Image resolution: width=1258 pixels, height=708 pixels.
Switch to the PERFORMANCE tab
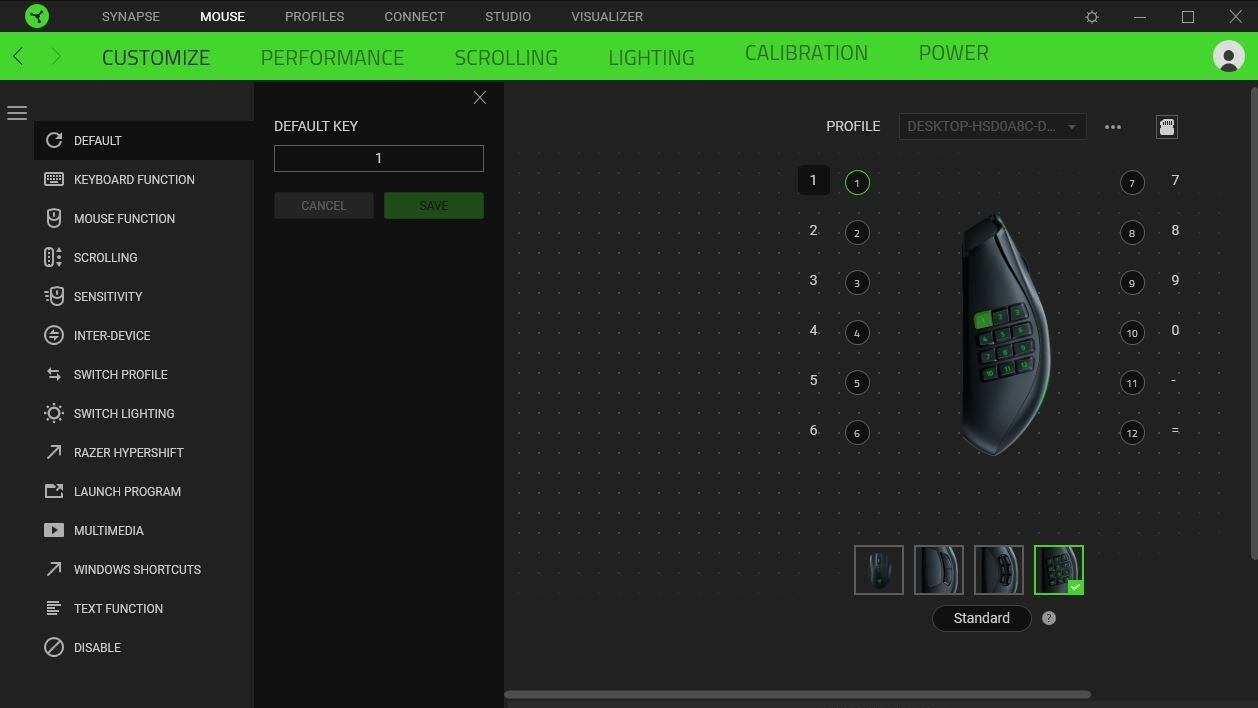tap(332, 57)
